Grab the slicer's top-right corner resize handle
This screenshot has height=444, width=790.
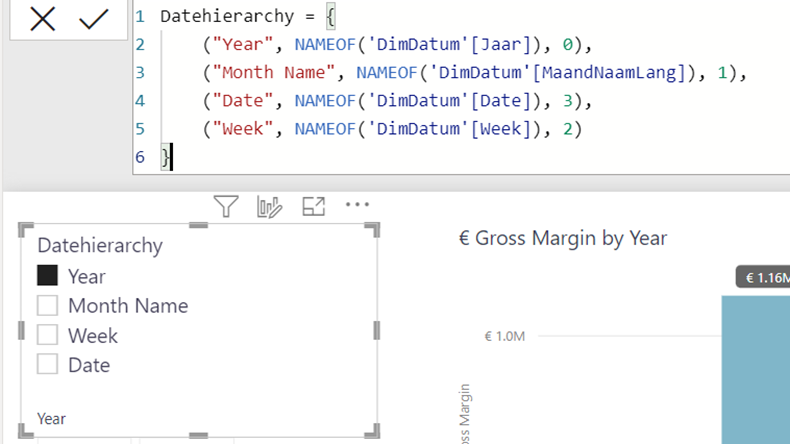373,228
